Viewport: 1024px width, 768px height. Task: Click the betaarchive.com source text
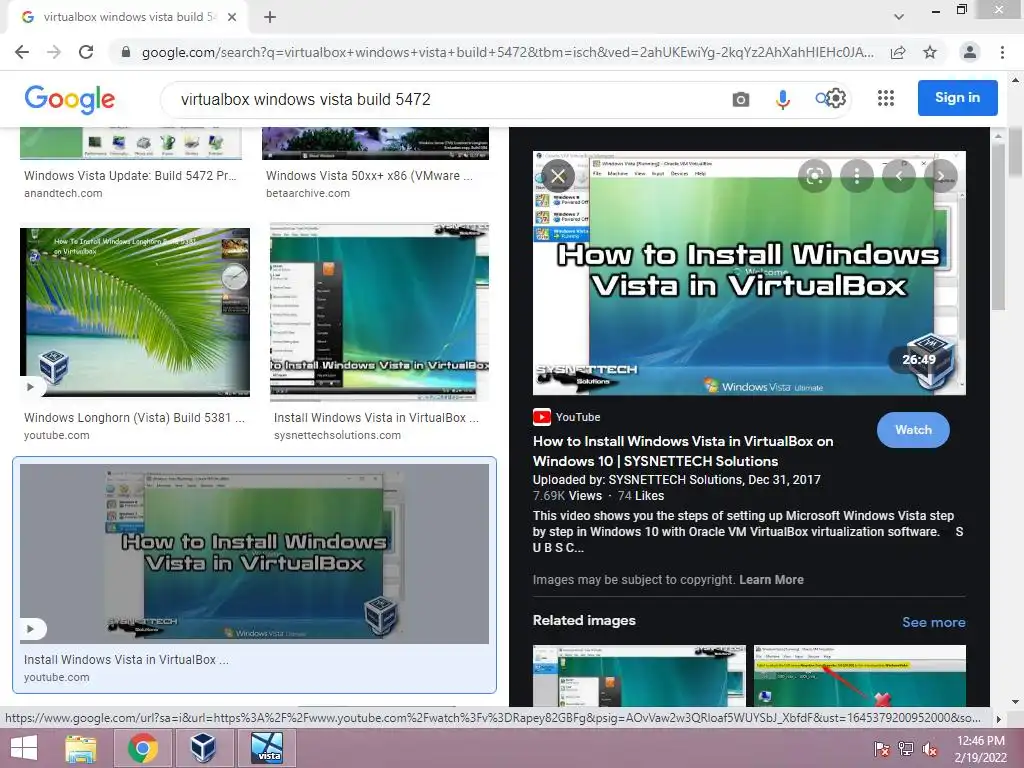(x=308, y=193)
